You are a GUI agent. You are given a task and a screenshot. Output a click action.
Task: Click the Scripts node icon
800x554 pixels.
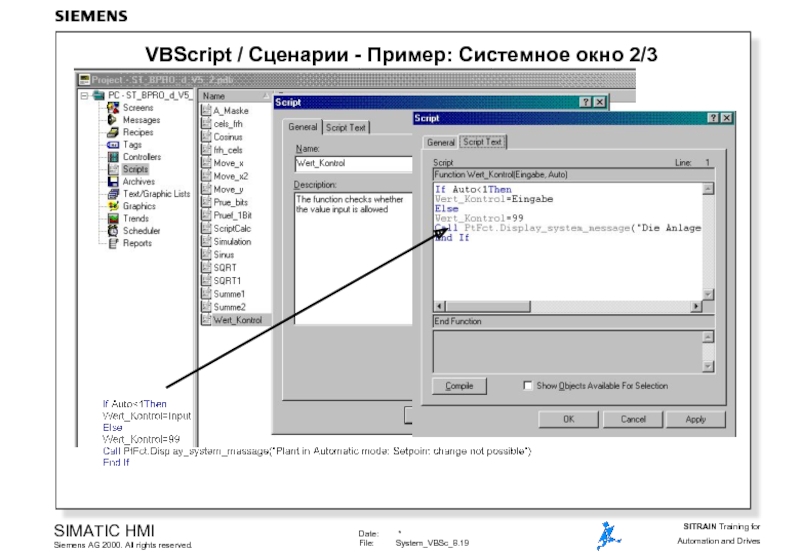tap(113, 169)
